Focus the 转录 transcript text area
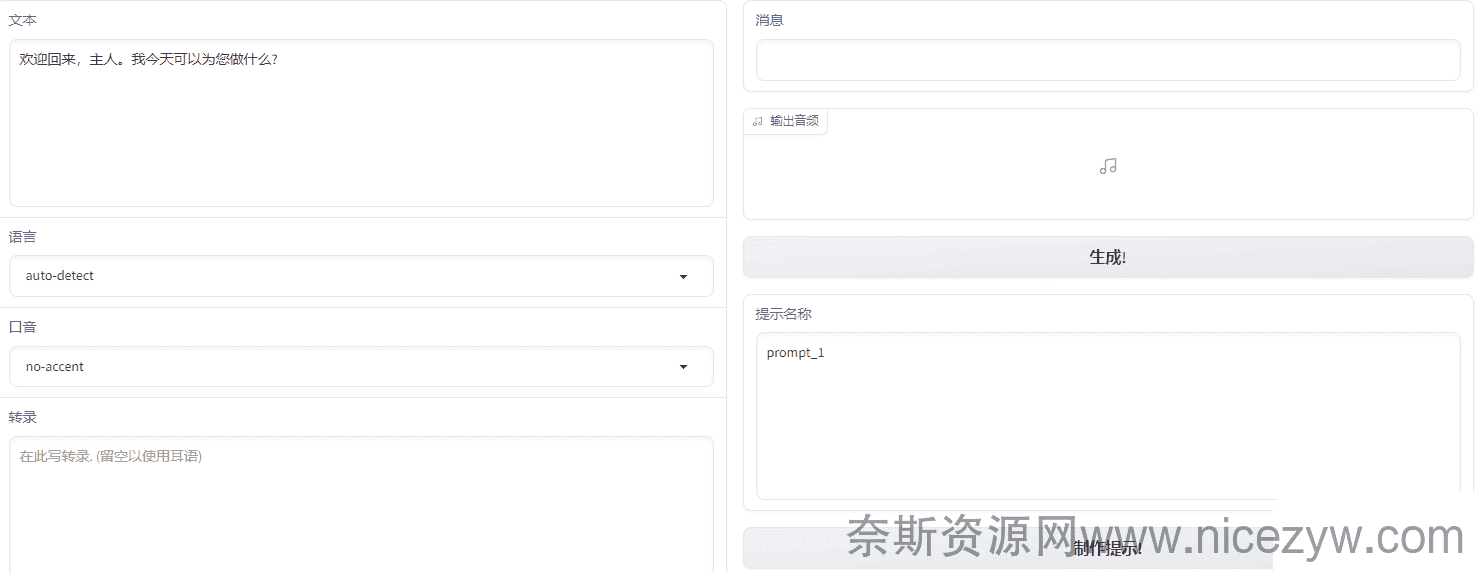This screenshot has height=573, width=1476. pos(361,505)
